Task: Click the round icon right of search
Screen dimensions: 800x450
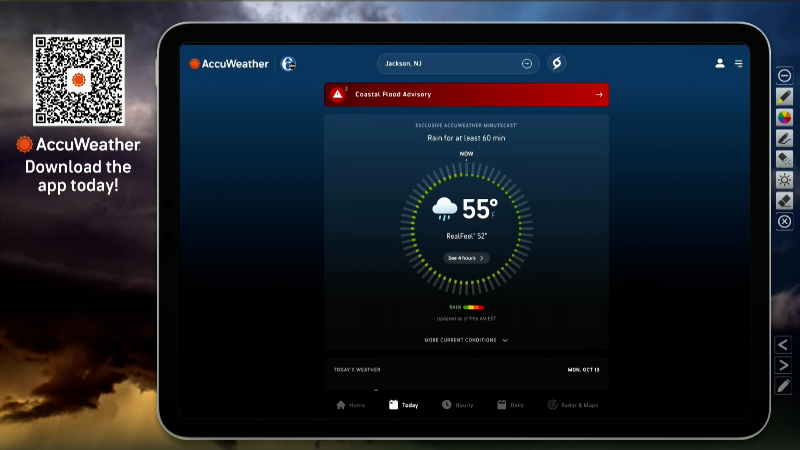Action: [x=557, y=63]
